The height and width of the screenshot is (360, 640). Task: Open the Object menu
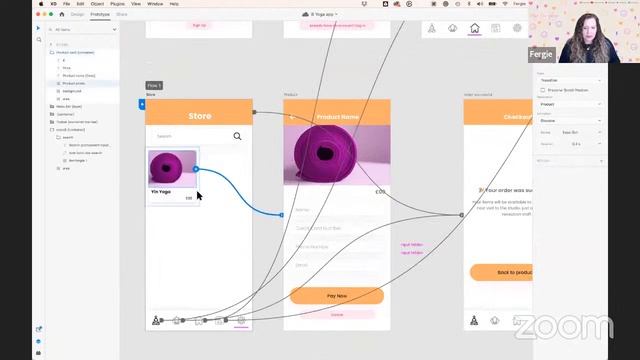point(97,4)
